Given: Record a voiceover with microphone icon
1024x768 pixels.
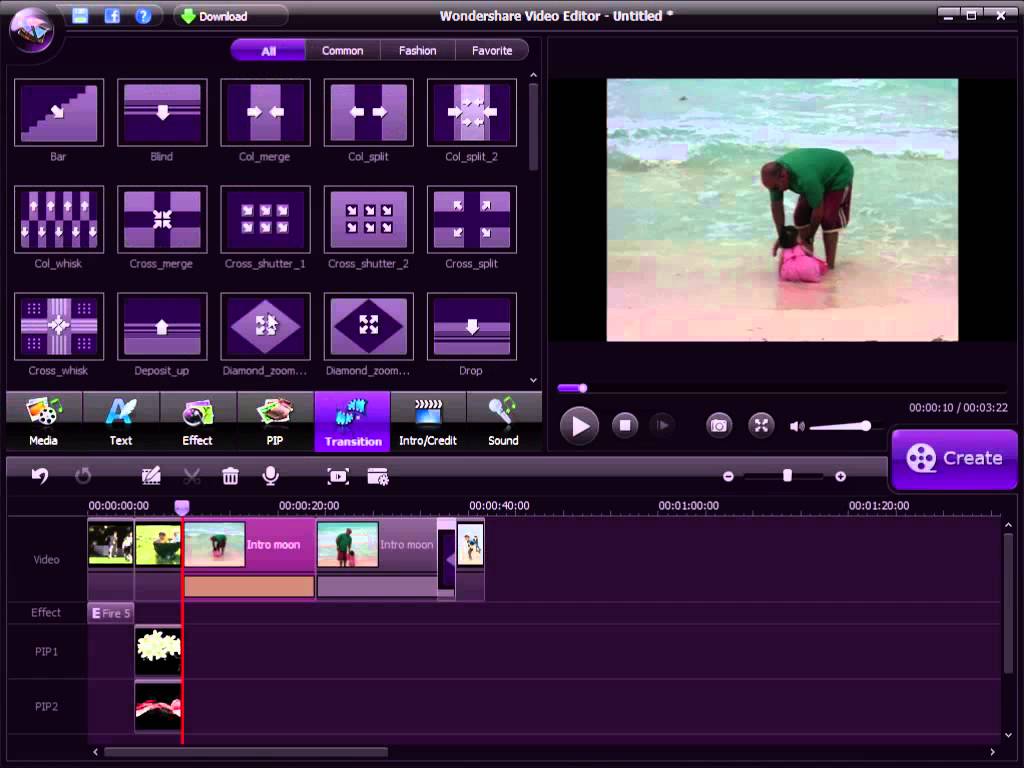Looking at the screenshot, I should [x=270, y=476].
